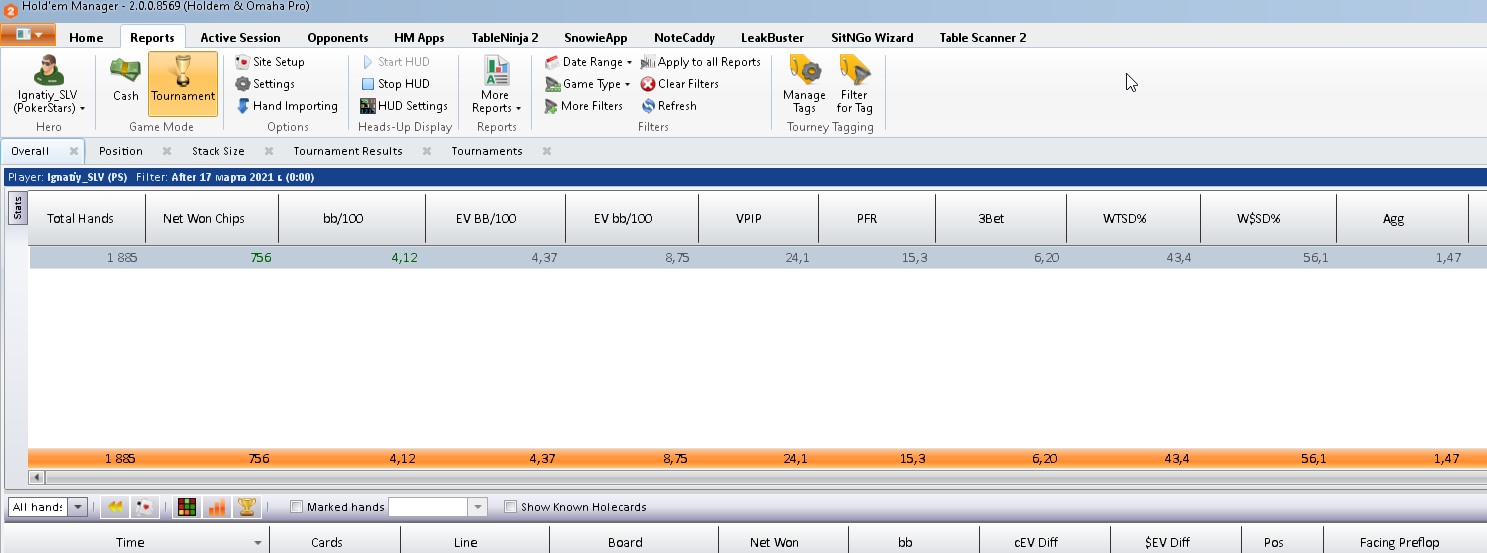This screenshot has height=553, width=1487.
Task: Select the Stack Size report tab
Action: click(218, 151)
